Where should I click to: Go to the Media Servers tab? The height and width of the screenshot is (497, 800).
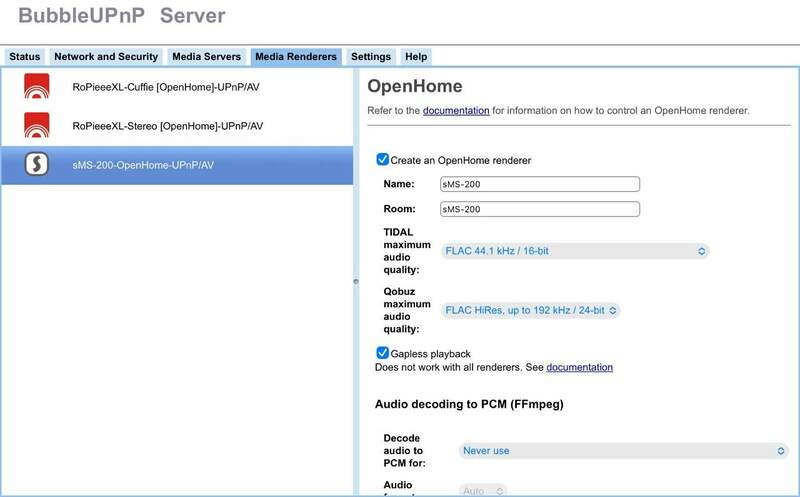[206, 57]
